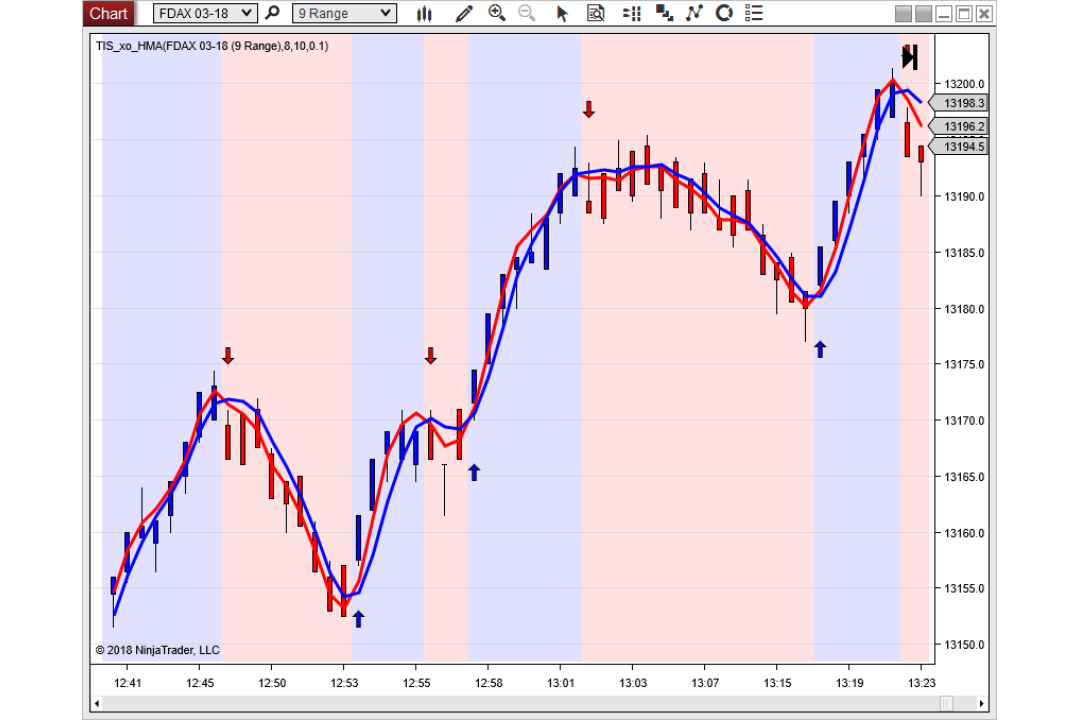Click the zoom in magnifier icon

tap(496, 13)
